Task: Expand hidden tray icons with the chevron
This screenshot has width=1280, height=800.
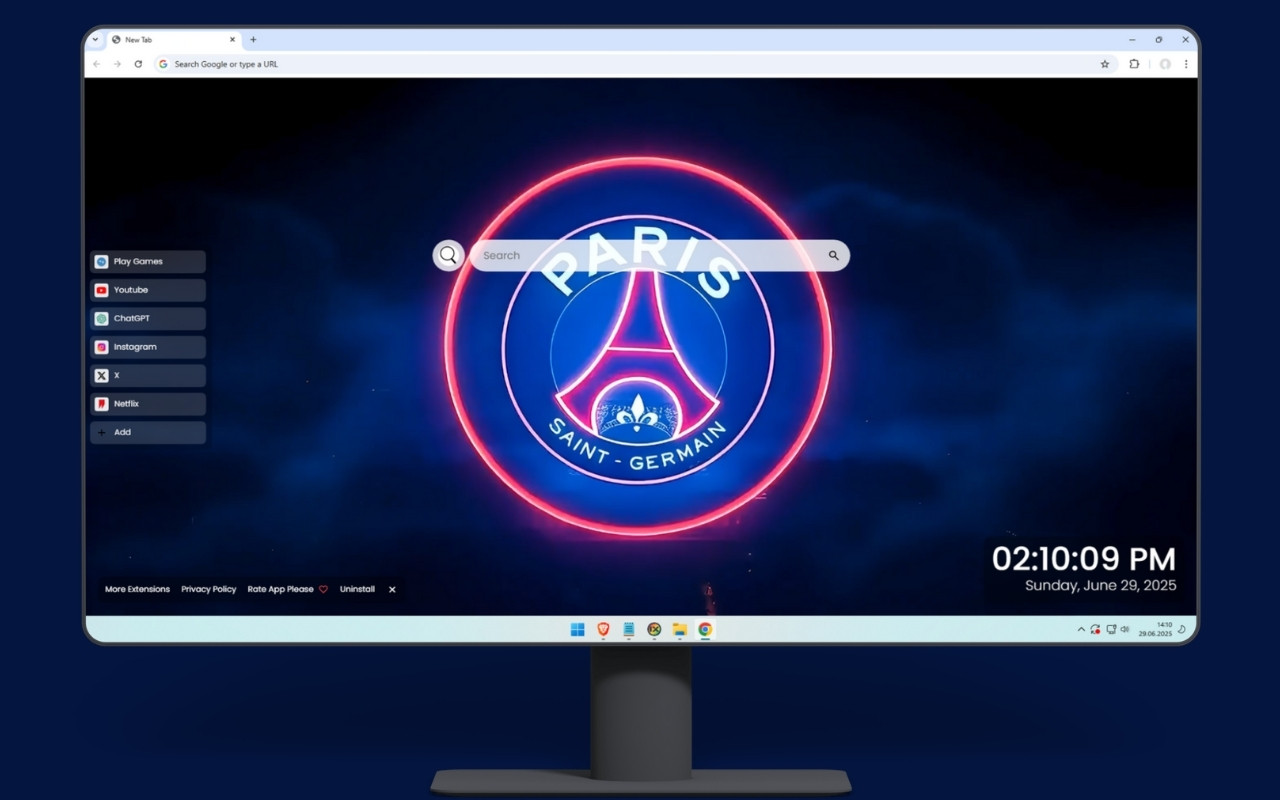Action: tap(1081, 629)
